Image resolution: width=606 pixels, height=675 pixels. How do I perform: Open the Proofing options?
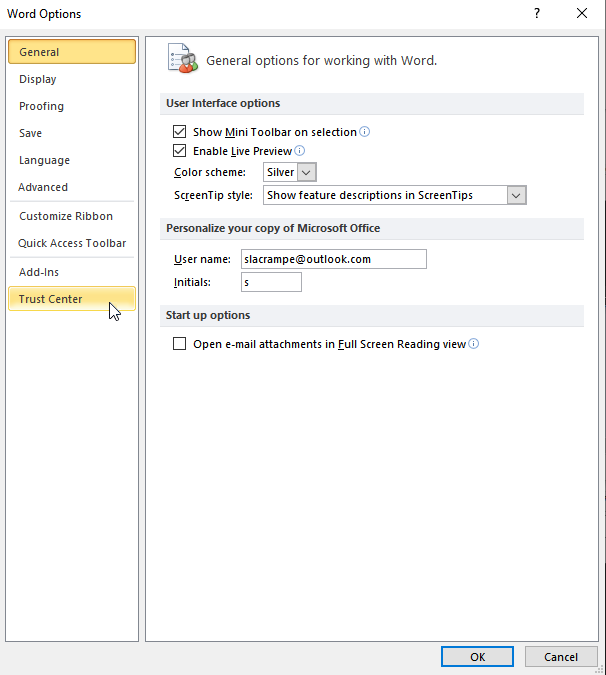72,106
